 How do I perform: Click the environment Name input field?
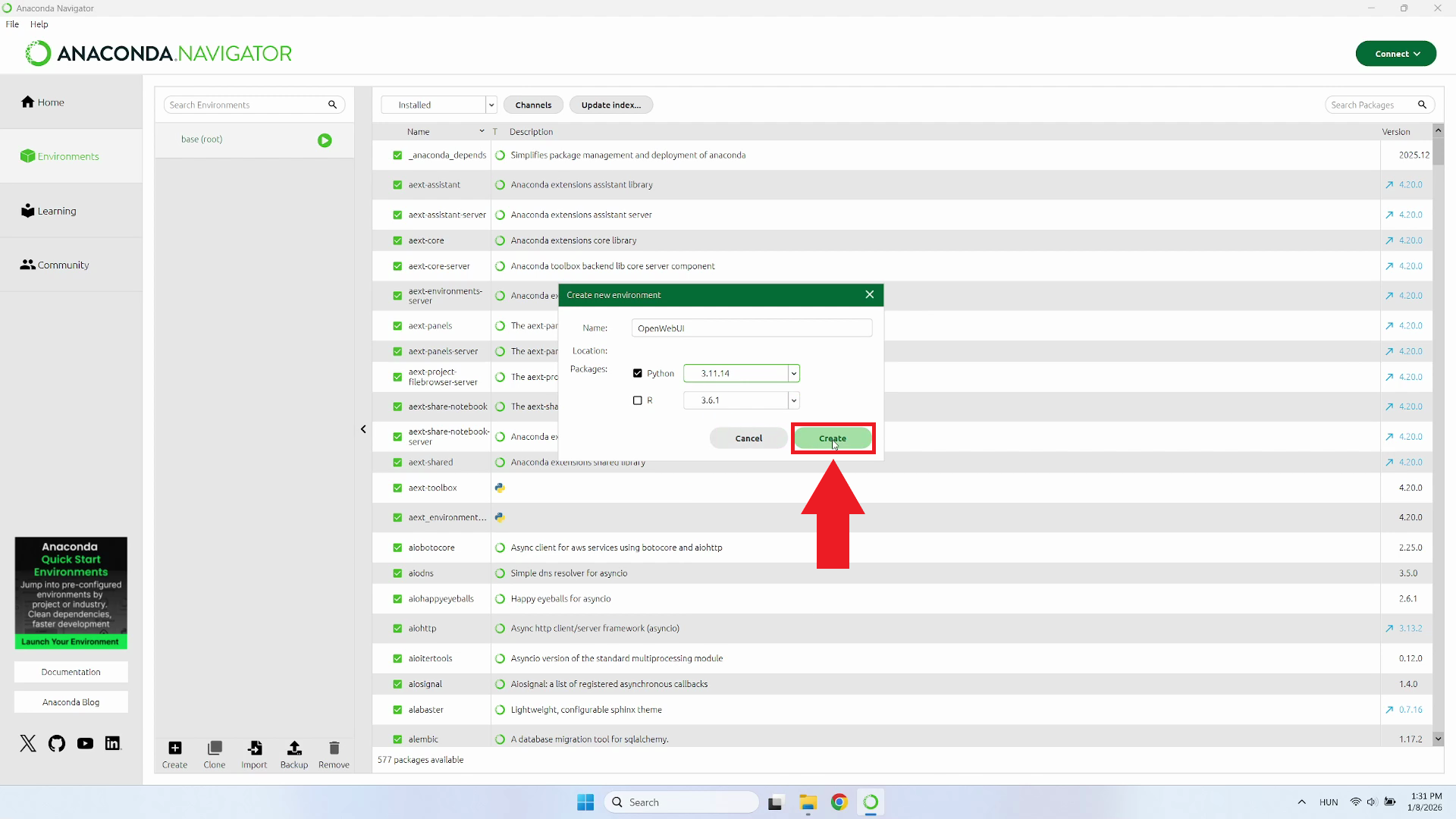coord(751,328)
